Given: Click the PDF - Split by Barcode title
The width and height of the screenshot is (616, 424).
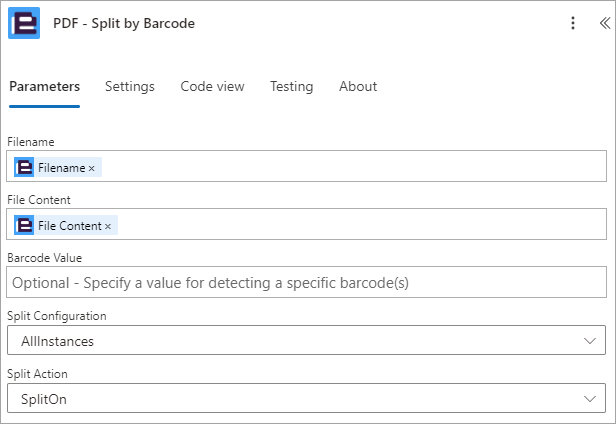Looking at the screenshot, I should [124, 23].
